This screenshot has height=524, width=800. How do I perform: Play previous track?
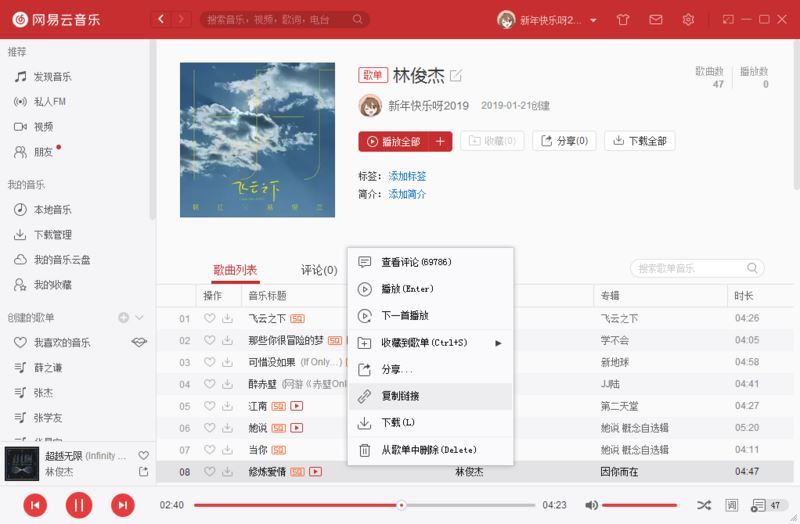(35, 505)
